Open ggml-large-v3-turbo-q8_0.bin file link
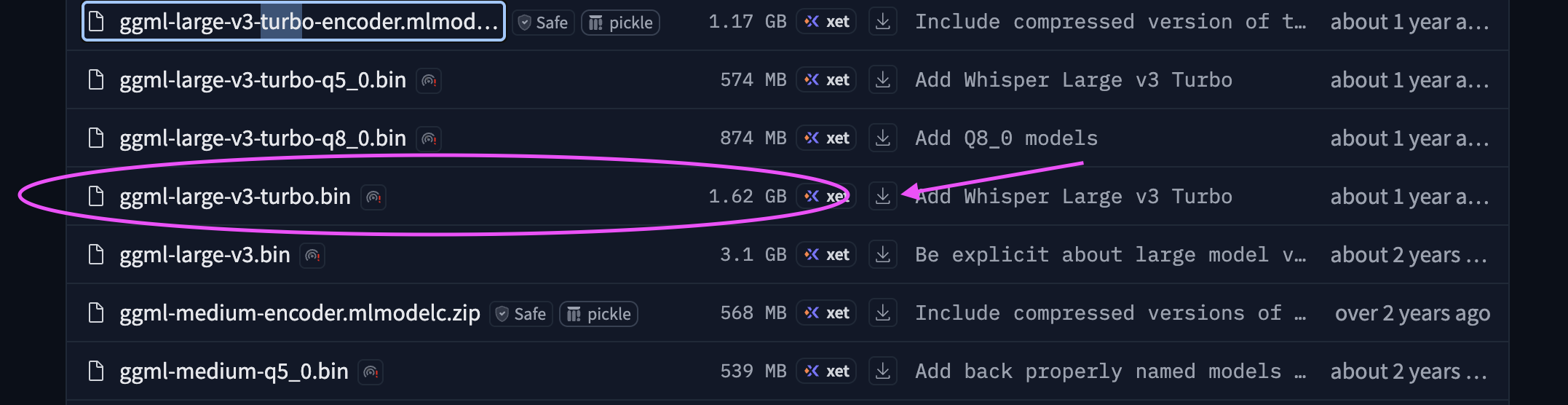The width and height of the screenshot is (1568, 405). pyautogui.click(x=262, y=138)
